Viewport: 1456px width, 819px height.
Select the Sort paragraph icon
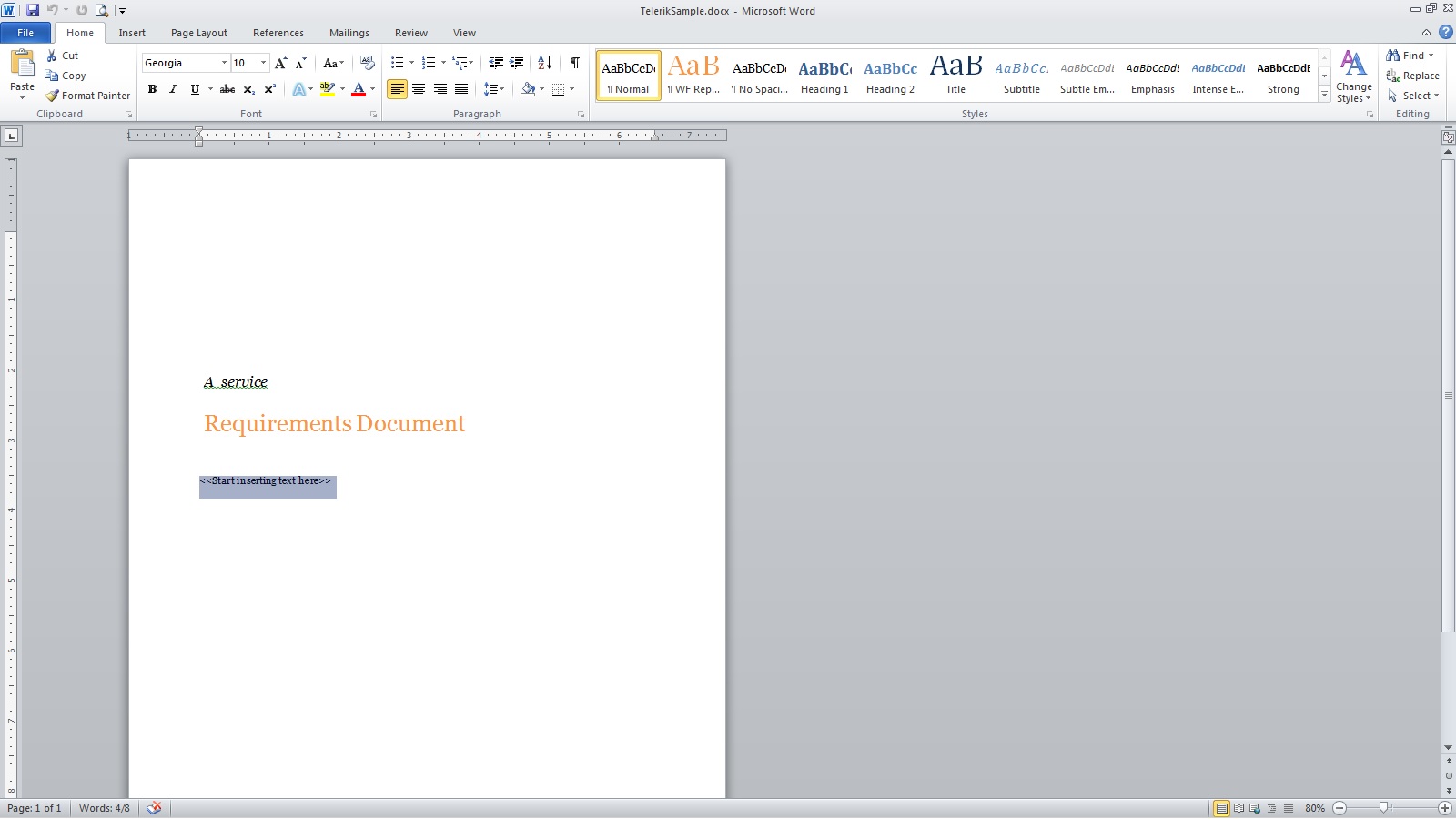pos(544,63)
